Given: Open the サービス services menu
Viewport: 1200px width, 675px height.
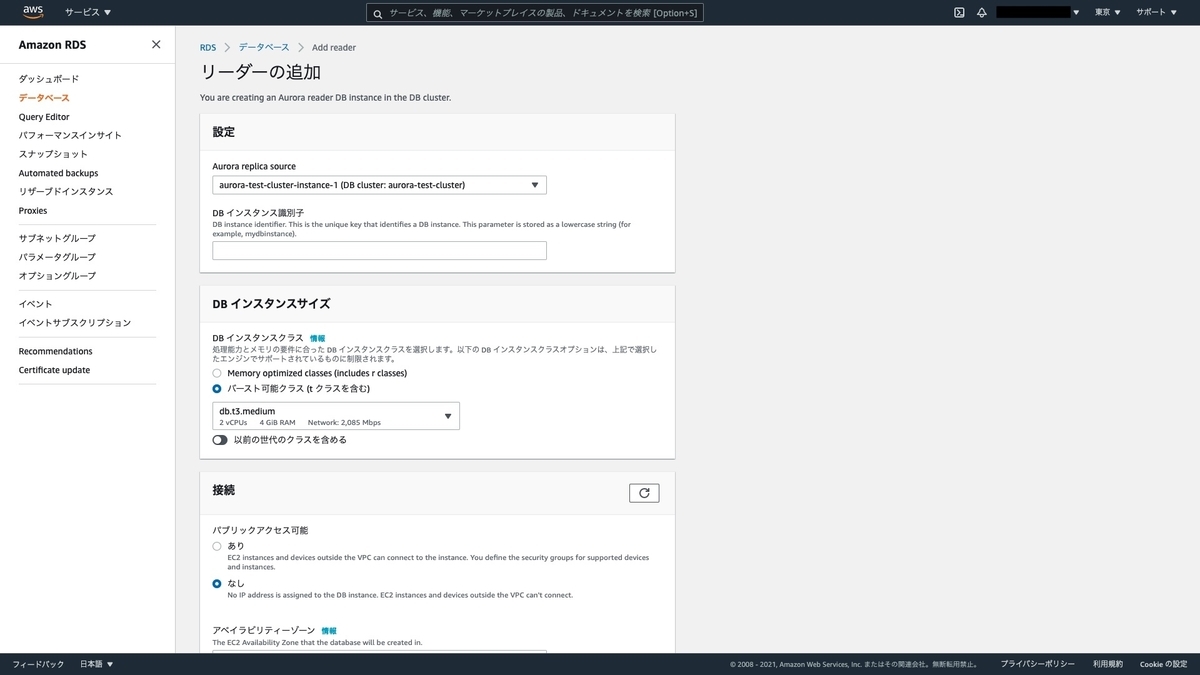Looking at the screenshot, I should click(88, 12).
